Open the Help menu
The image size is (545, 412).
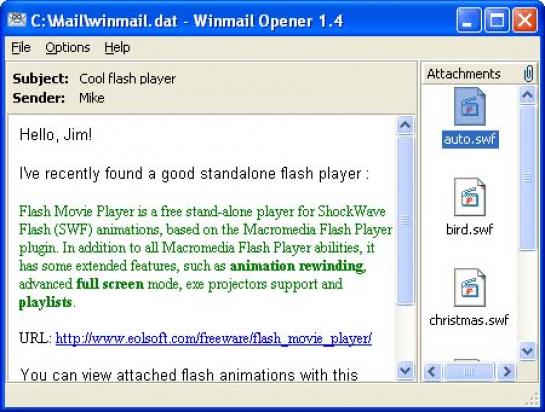[x=117, y=48]
